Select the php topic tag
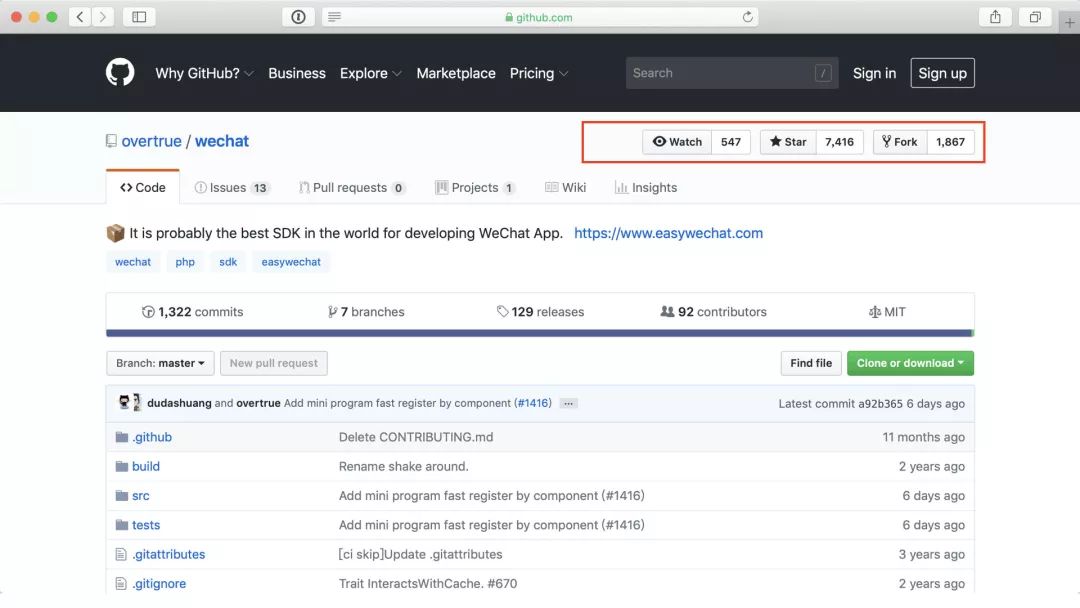The height and width of the screenshot is (608, 1080). click(x=185, y=262)
